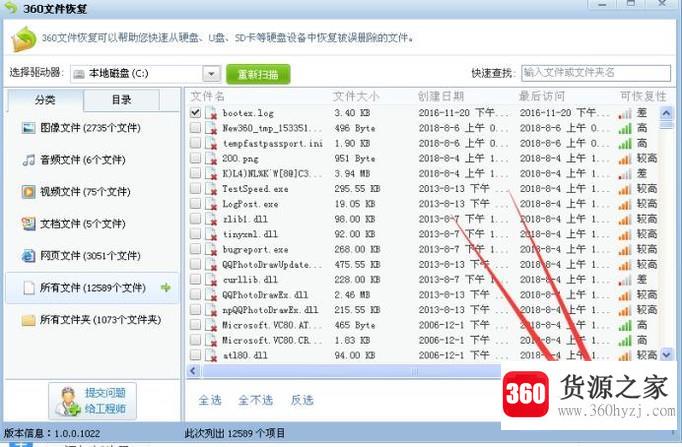Click the 全不选 link

256,400
